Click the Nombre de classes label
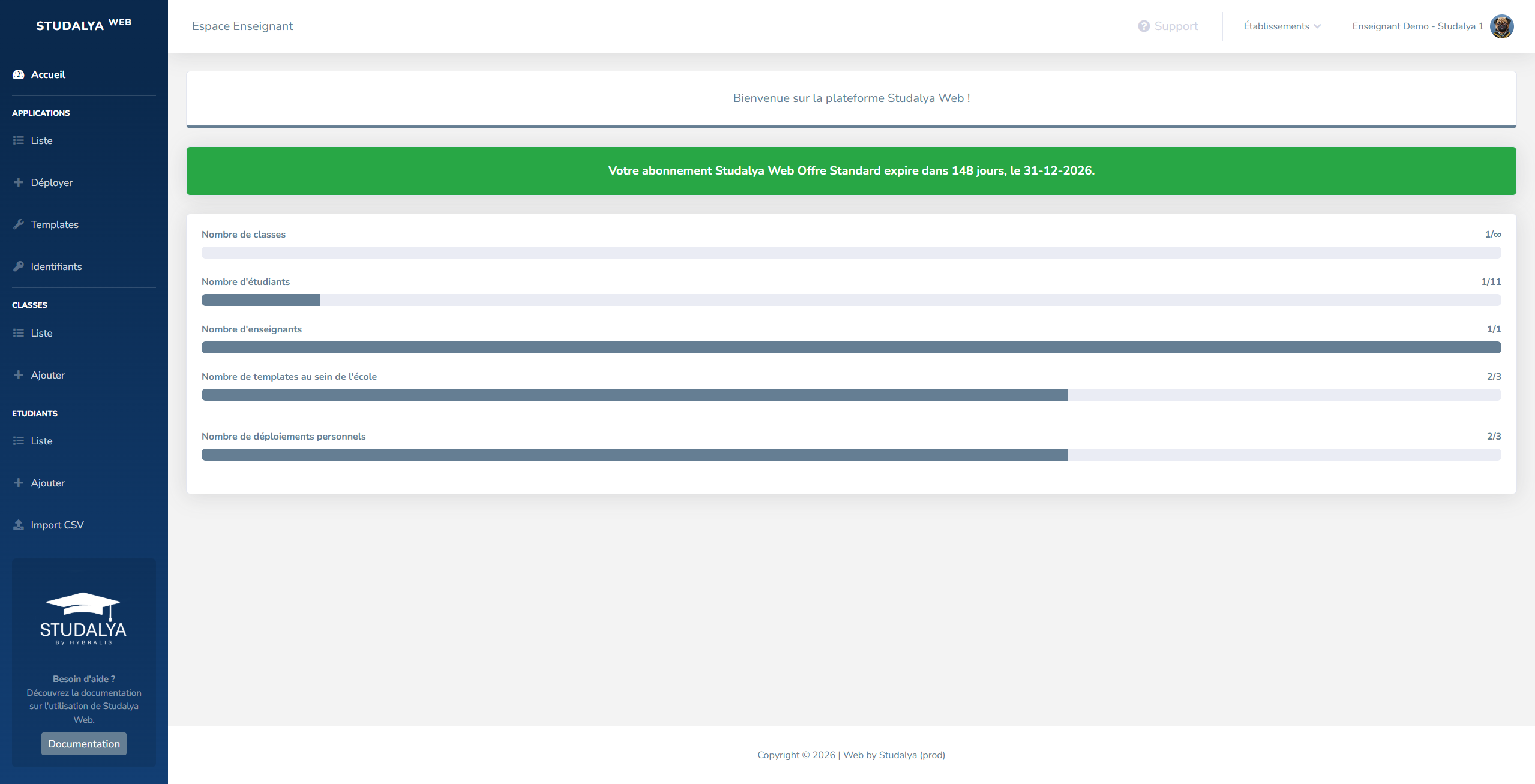 click(x=244, y=235)
